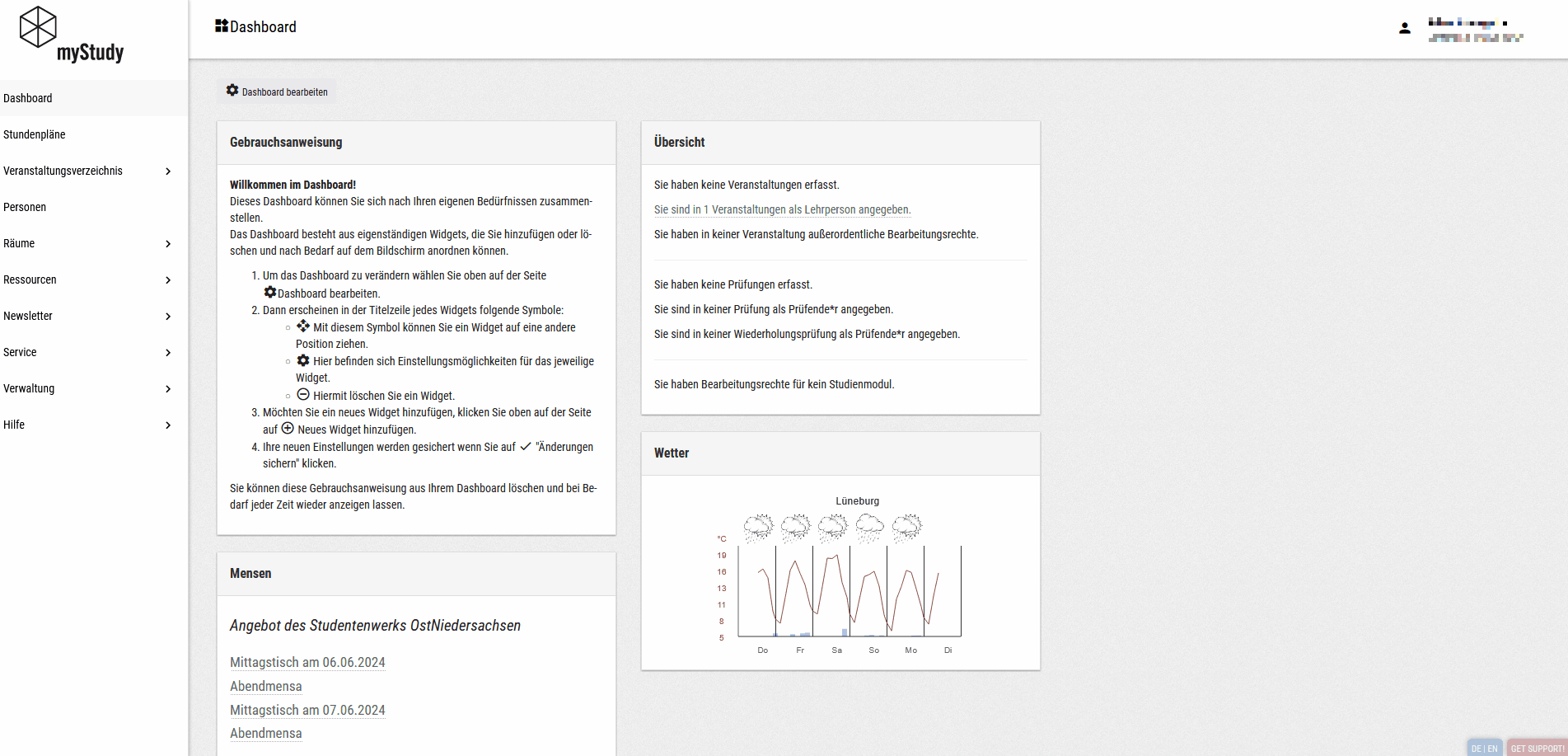1568x756 pixels.
Task: Expand the Newsletter submenu chevron
Action: point(168,317)
